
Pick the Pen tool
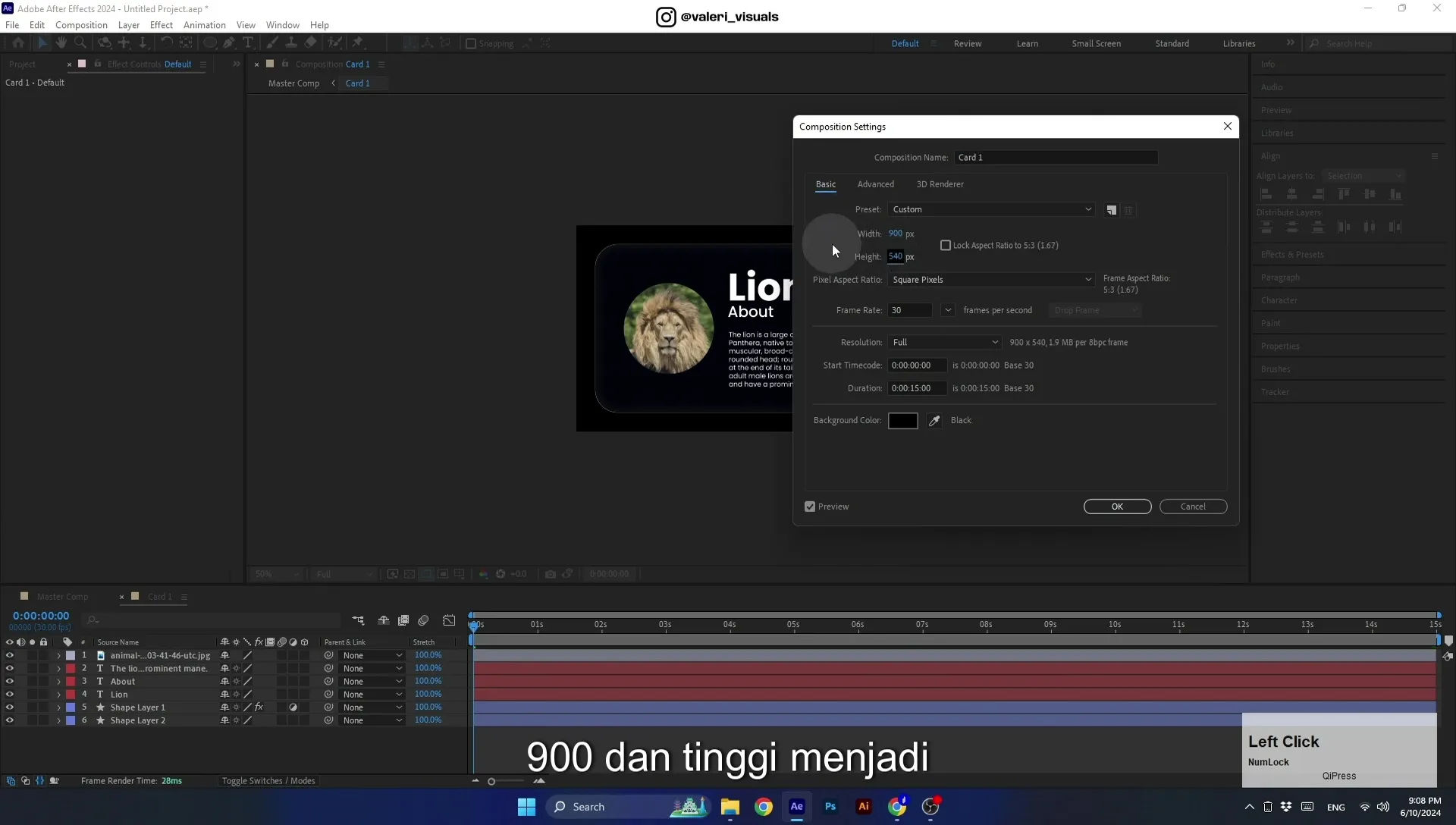(x=229, y=43)
